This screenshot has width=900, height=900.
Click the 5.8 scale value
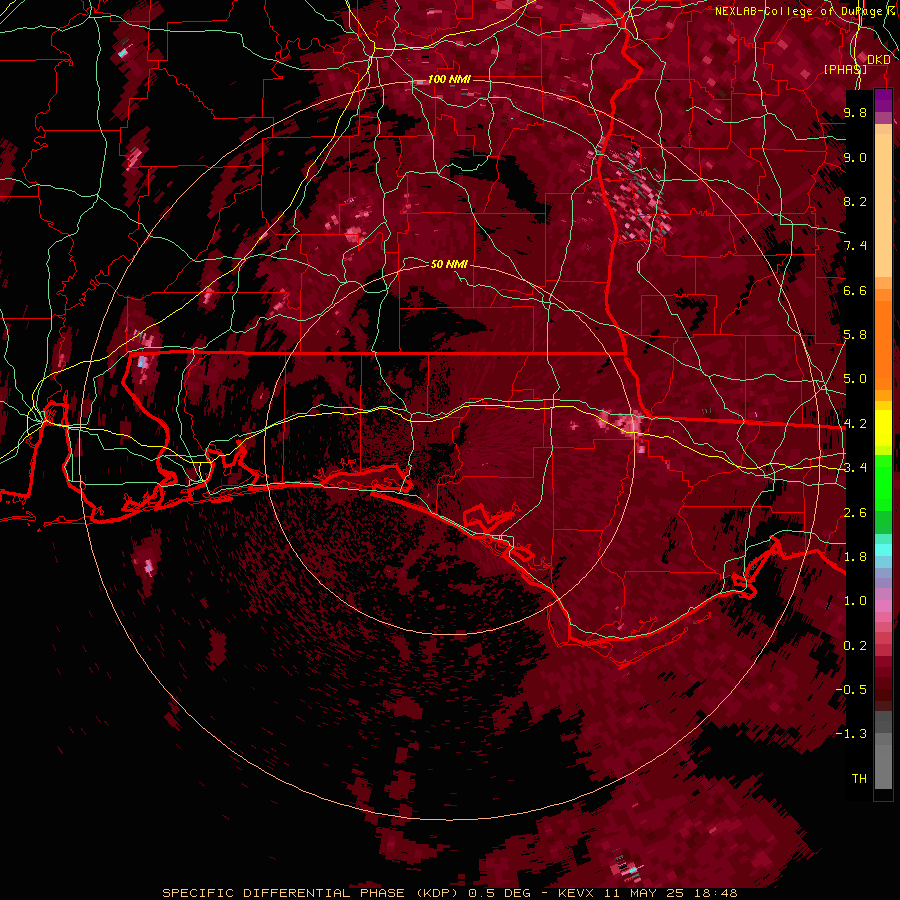(855, 335)
